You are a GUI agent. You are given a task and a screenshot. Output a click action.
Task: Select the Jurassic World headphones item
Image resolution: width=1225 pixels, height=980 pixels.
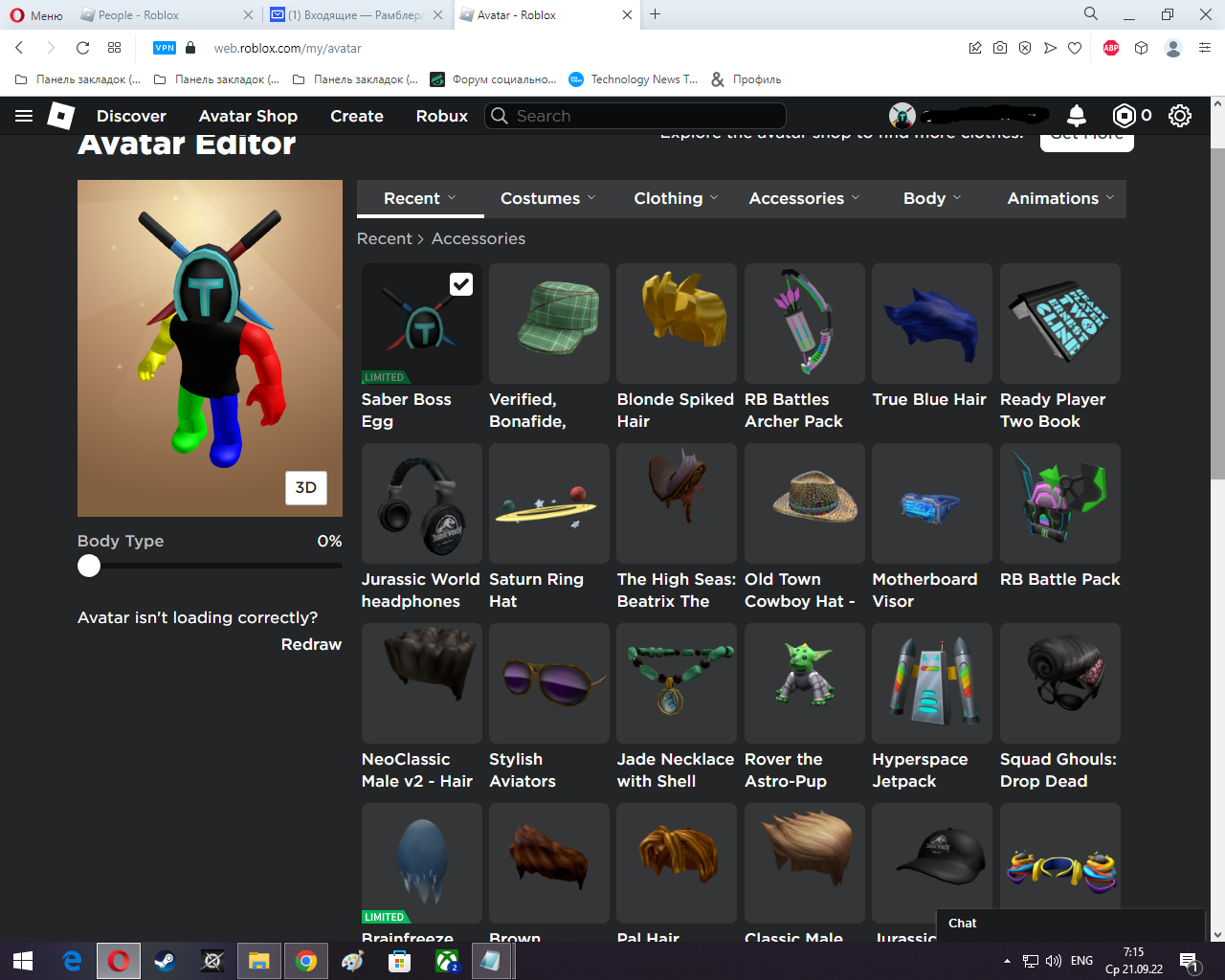[x=422, y=503]
